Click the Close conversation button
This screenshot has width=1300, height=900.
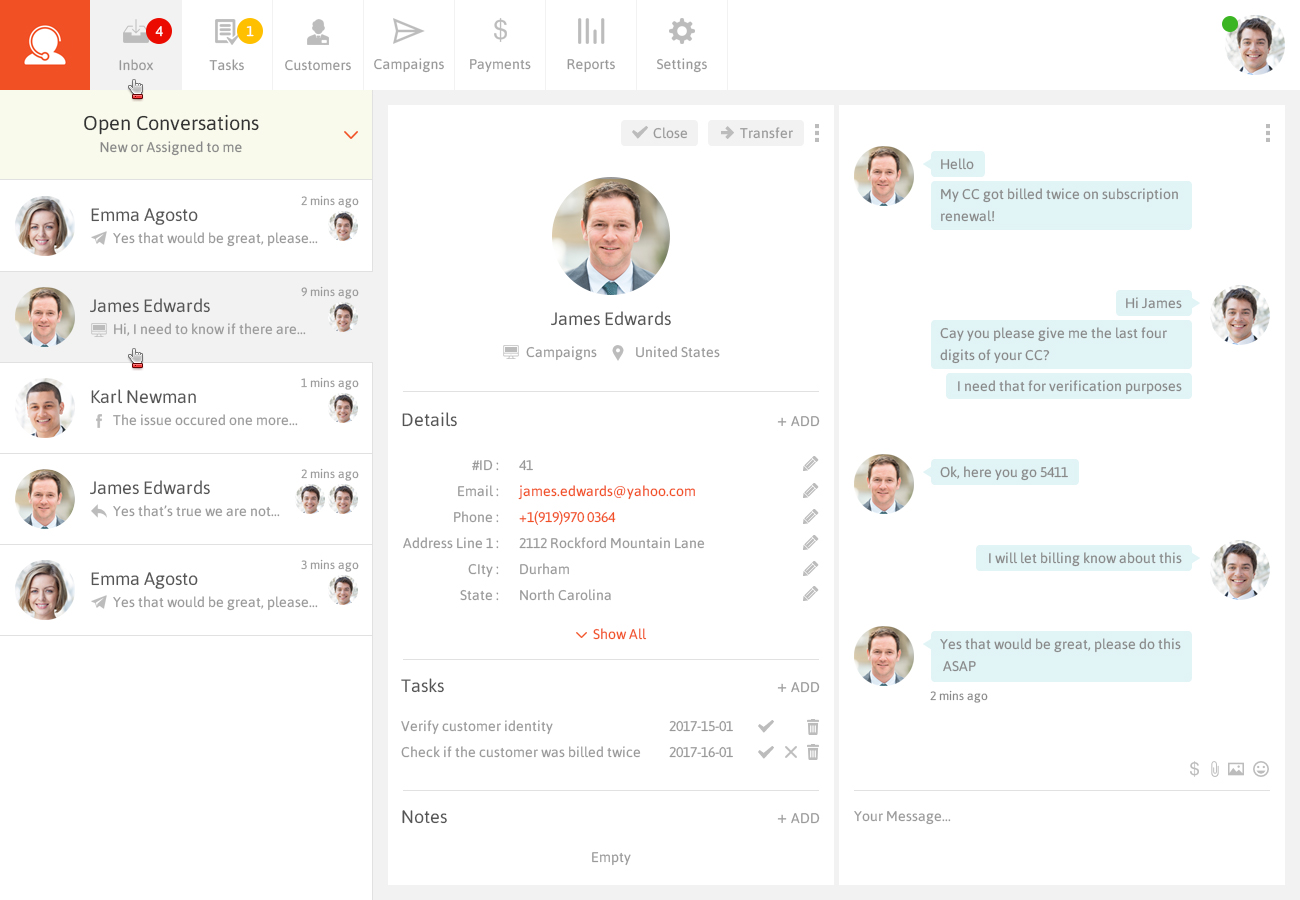click(660, 133)
